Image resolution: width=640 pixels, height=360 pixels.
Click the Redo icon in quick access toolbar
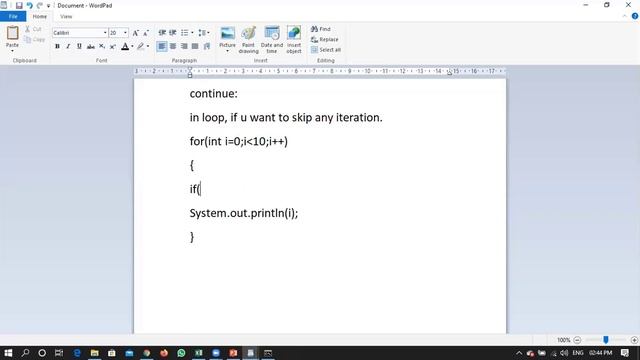(x=40, y=5)
